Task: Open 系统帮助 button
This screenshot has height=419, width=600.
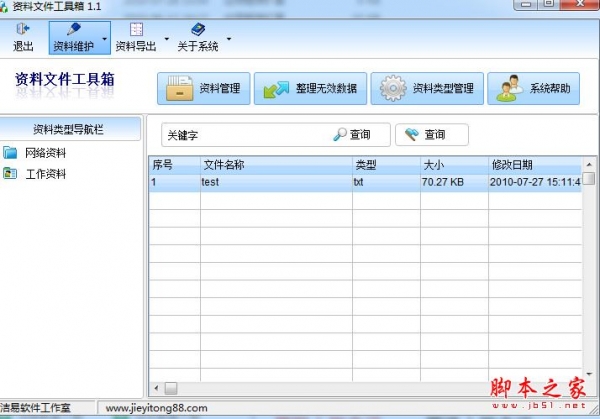Action: pyautogui.click(x=533, y=88)
